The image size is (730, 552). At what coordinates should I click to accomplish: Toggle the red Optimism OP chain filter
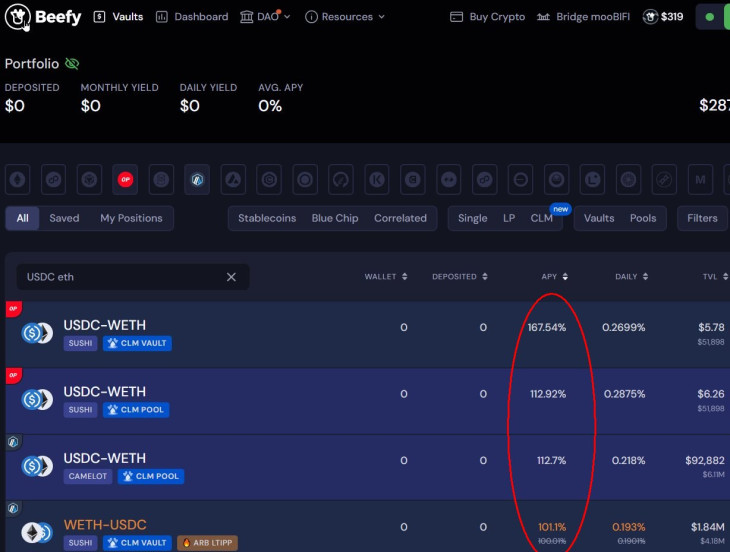[125, 179]
